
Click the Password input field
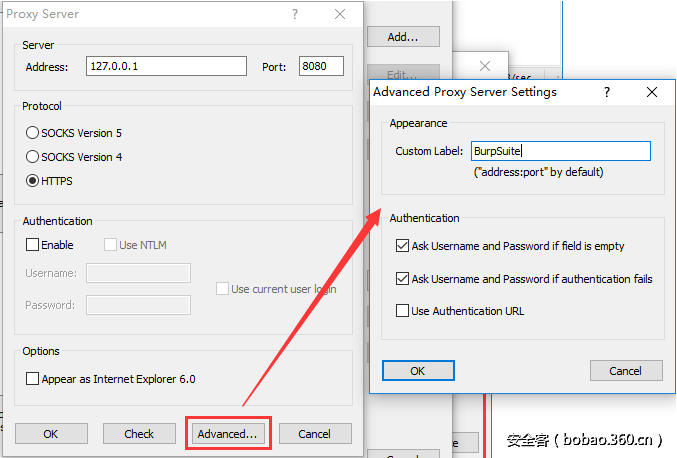point(138,305)
